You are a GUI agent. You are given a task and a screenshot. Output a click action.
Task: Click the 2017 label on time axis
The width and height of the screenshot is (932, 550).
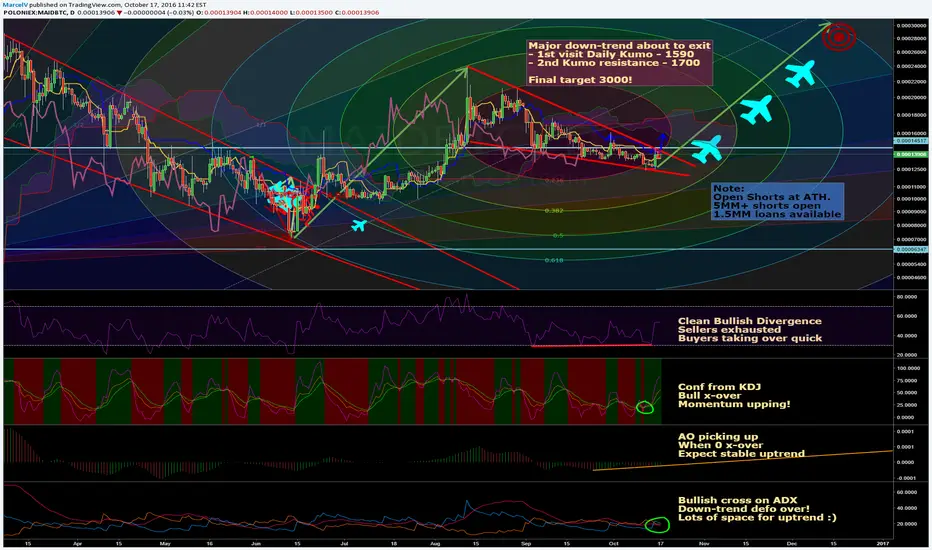pyautogui.click(x=883, y=543)
